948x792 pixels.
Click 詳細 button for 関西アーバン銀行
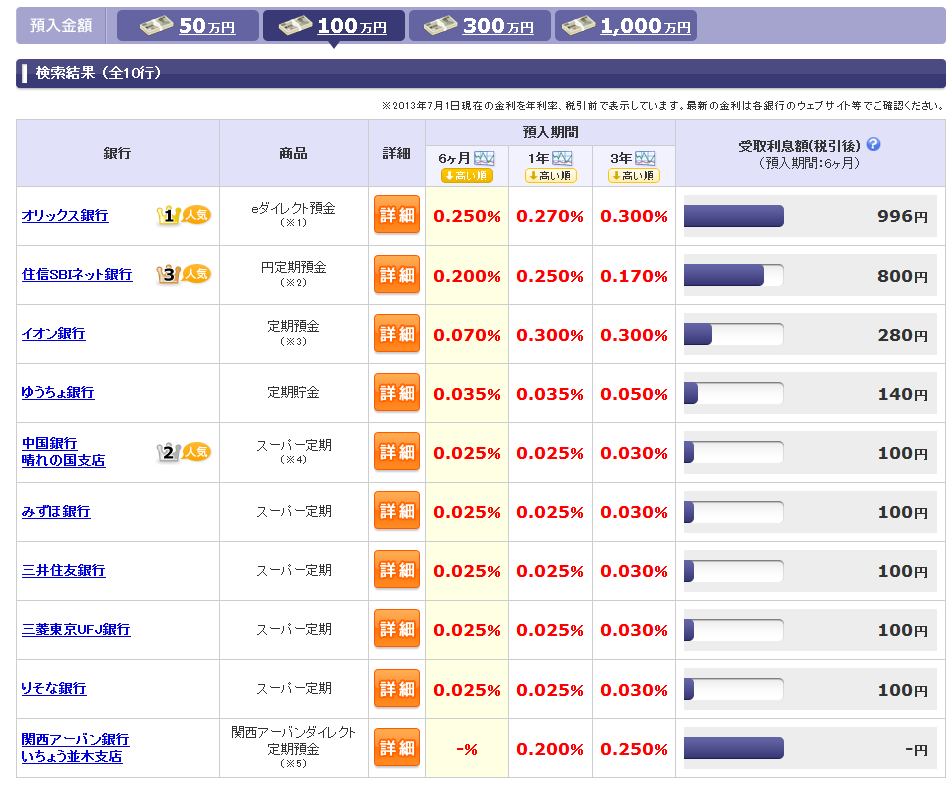coord(397,747)
